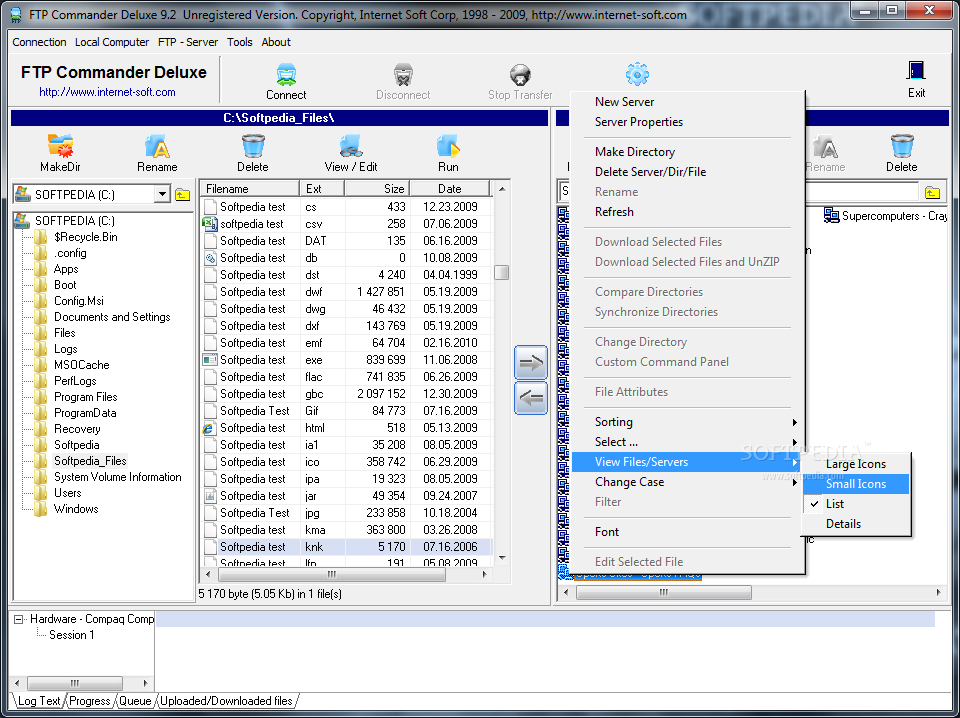Expand the Sorting submenu
This screenshot has width=960, height=718.
click(x=688, y=422)
